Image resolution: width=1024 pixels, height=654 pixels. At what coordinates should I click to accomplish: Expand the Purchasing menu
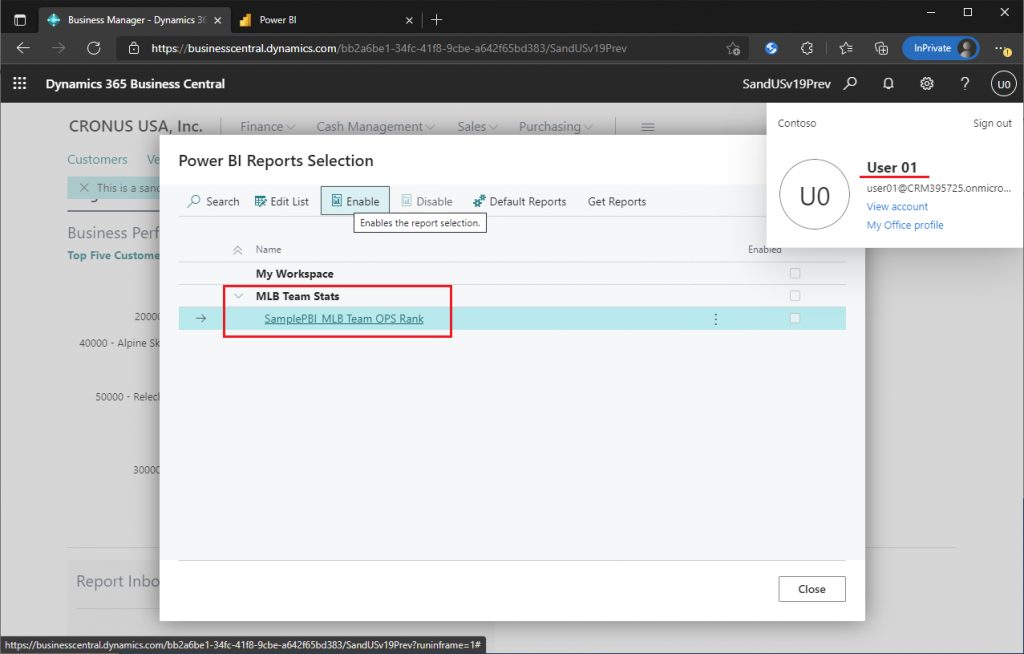click(556, 126)
